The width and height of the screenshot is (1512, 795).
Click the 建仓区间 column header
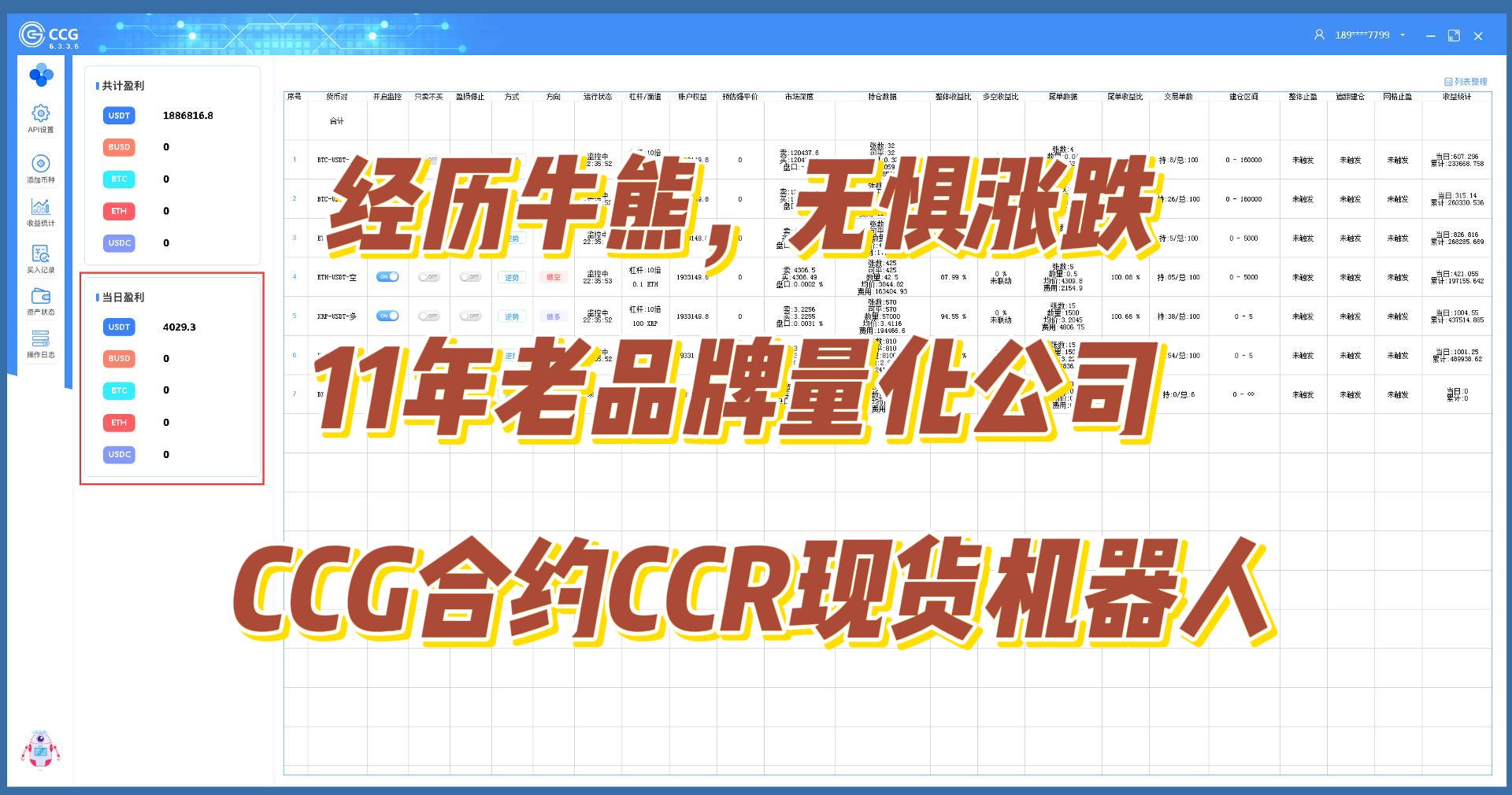tap(1244, 97)
